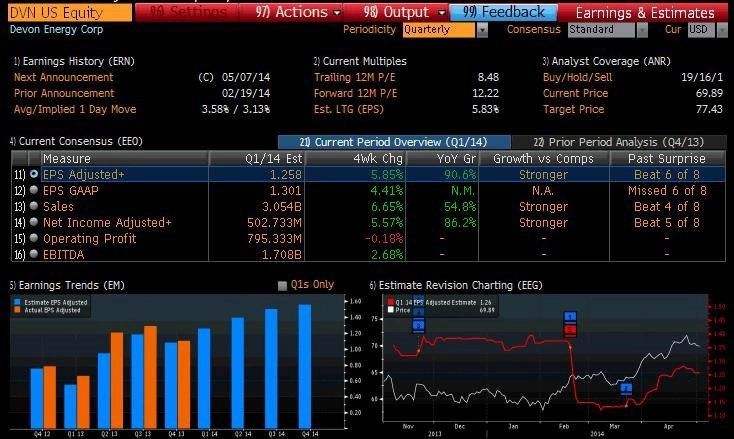Switch to Current Period Overview (Q1/14) tab
The height and width of the screenshot is (439, 734).
tap(394, 142)
